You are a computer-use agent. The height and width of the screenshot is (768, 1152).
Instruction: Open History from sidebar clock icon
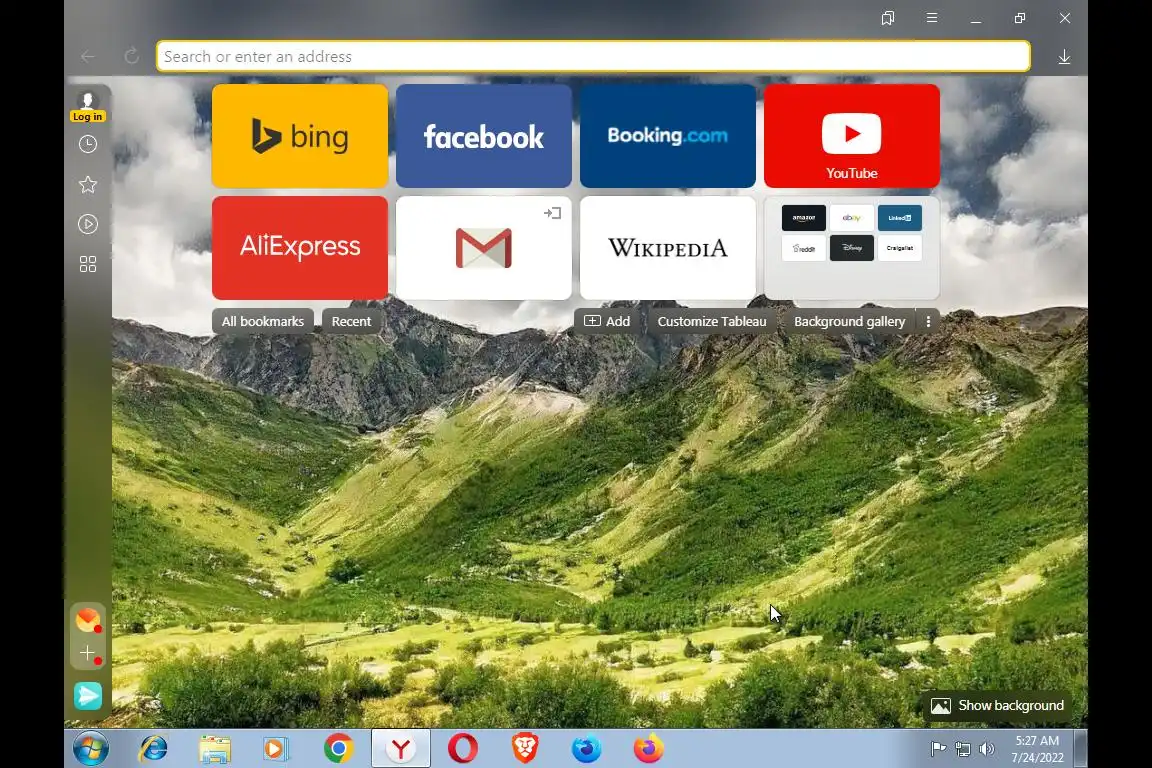tap(87, 144)
